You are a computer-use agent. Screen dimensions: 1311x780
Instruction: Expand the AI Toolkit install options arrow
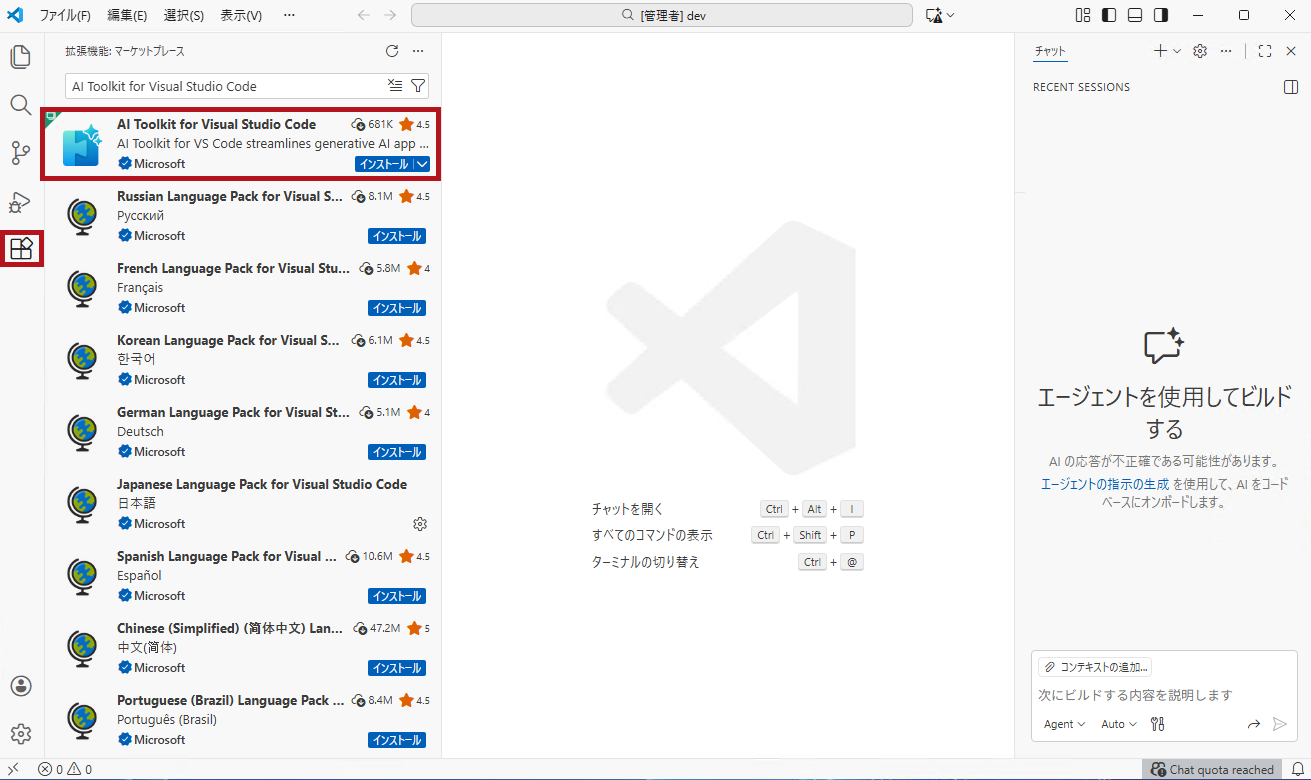(423, 163)
